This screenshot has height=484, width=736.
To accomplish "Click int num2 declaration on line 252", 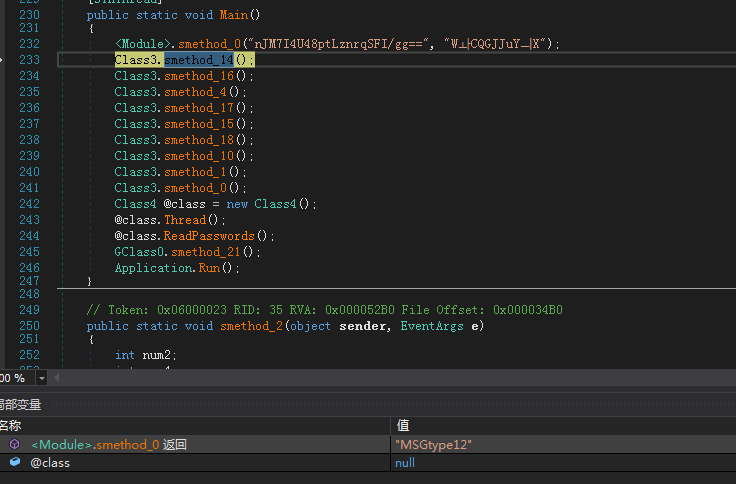I will pyautogui.click(x=146, y=355).
